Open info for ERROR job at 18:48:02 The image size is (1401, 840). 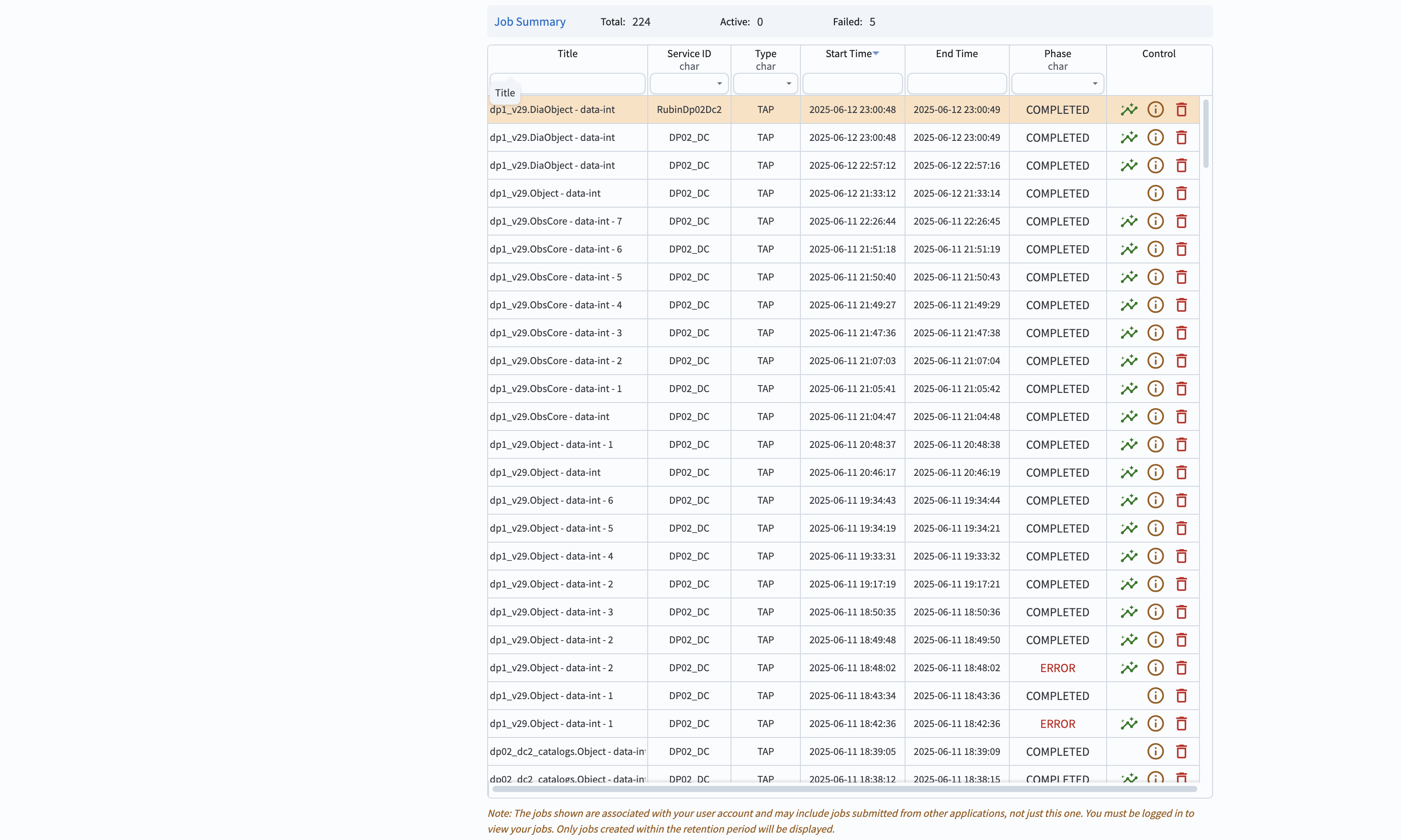pyautogui.click(x=1155, y=667)
